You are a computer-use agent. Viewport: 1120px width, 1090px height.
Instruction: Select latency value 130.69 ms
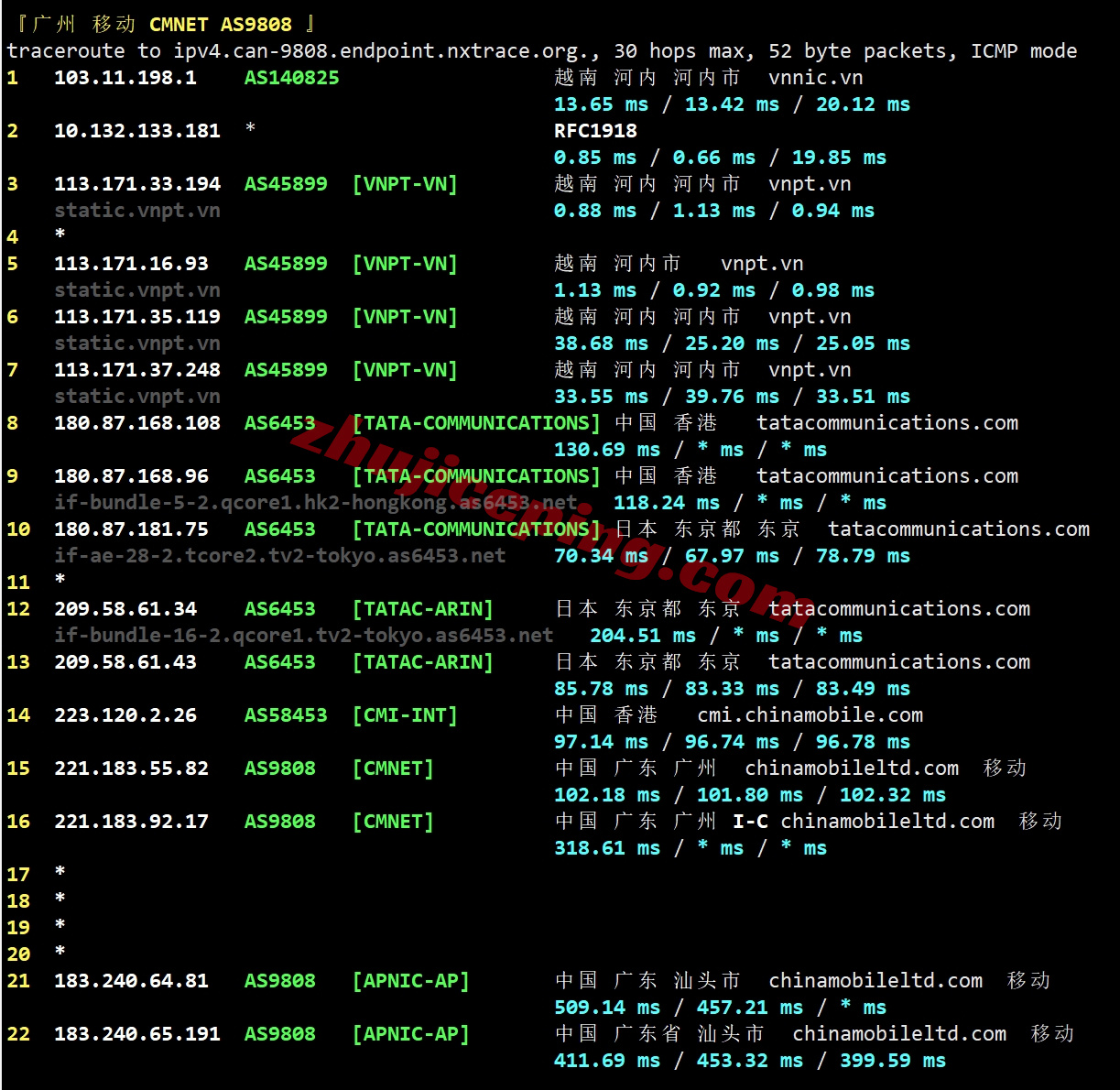coord(607,450)
